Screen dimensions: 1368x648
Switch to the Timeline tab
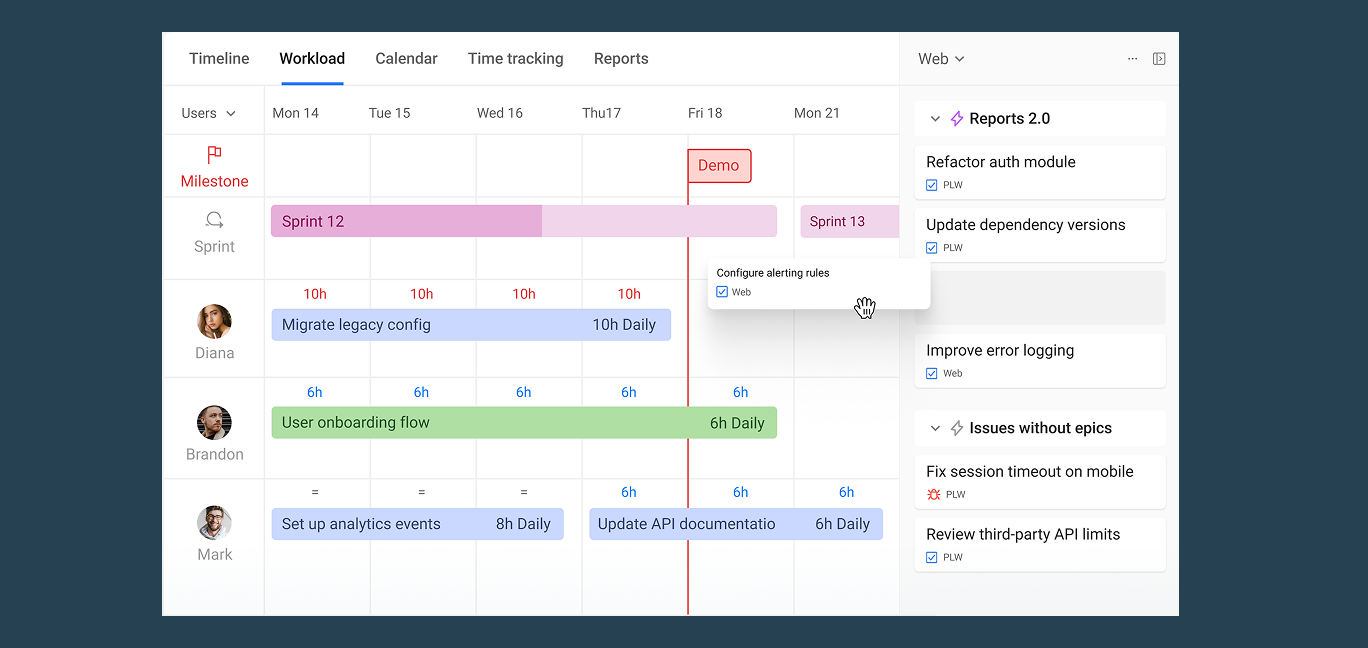click(x=219, y=59)
